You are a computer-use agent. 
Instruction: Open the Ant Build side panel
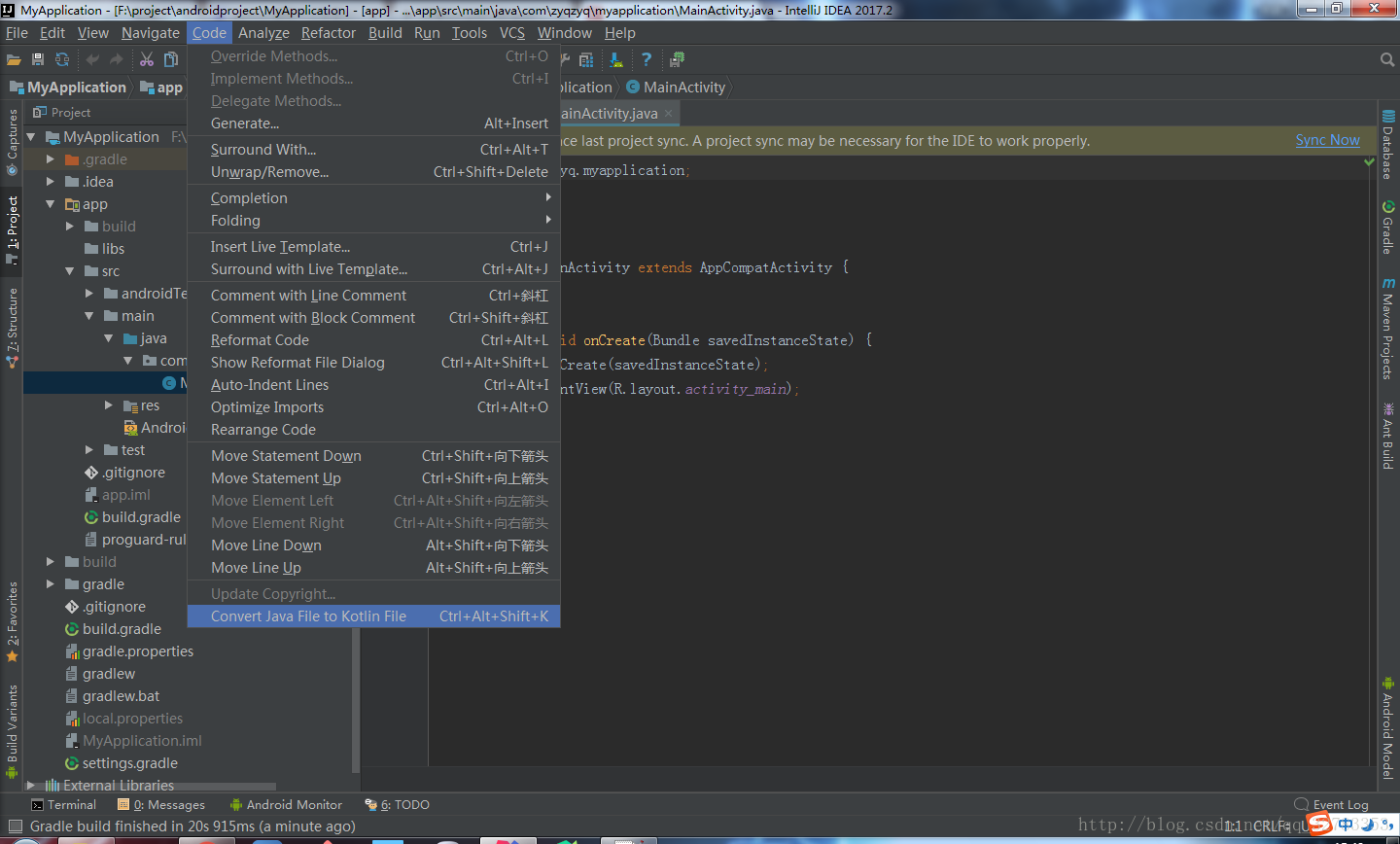coord(1388,437)
